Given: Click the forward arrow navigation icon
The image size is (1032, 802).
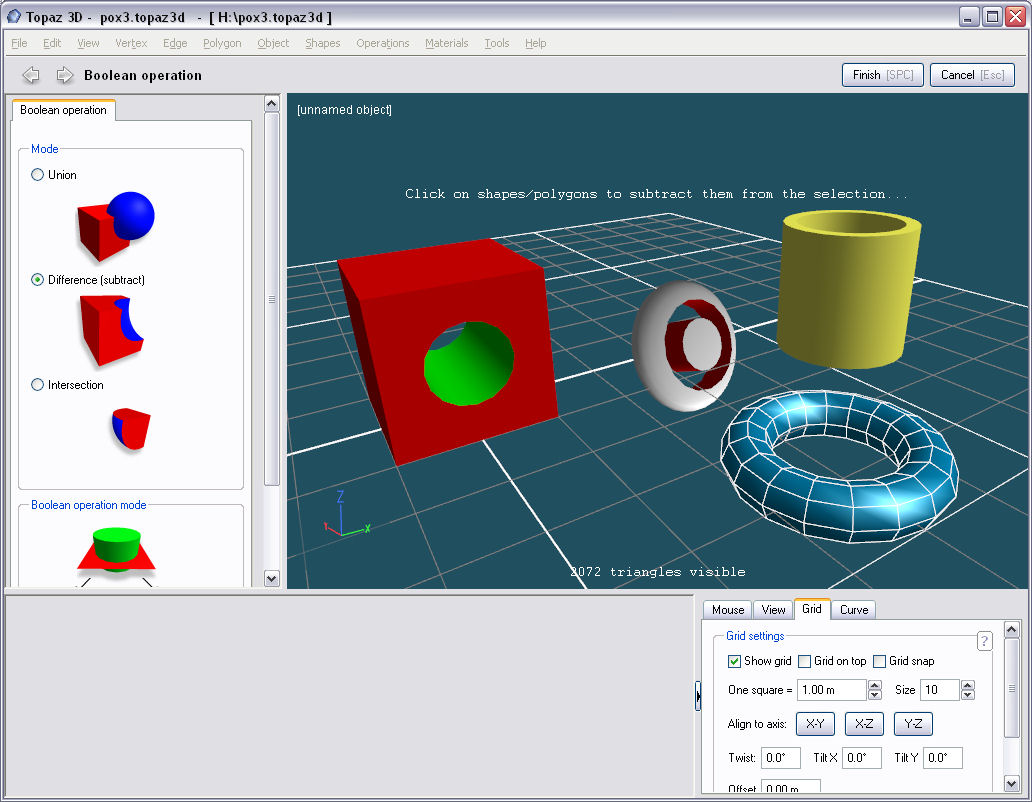Looking at the screenshot, I should click(x=65, y=75).
